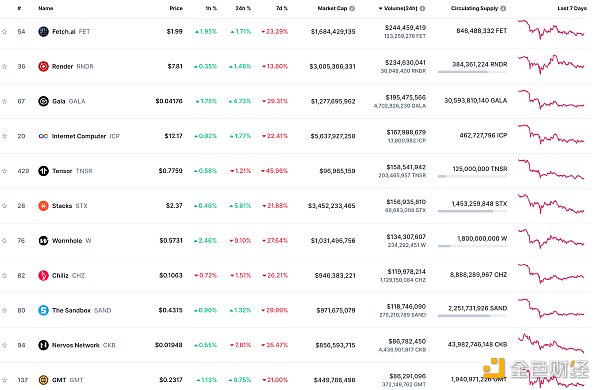Click Render circulating supply progress bar
Screen dimensions: 600x390
tap(472, 72)
